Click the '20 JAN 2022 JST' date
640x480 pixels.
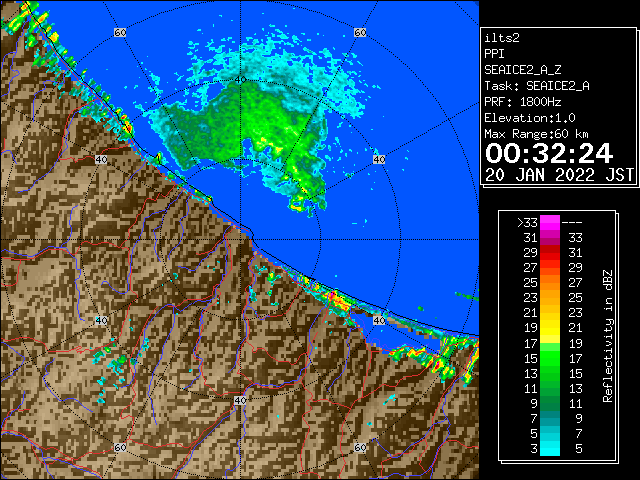559,175
